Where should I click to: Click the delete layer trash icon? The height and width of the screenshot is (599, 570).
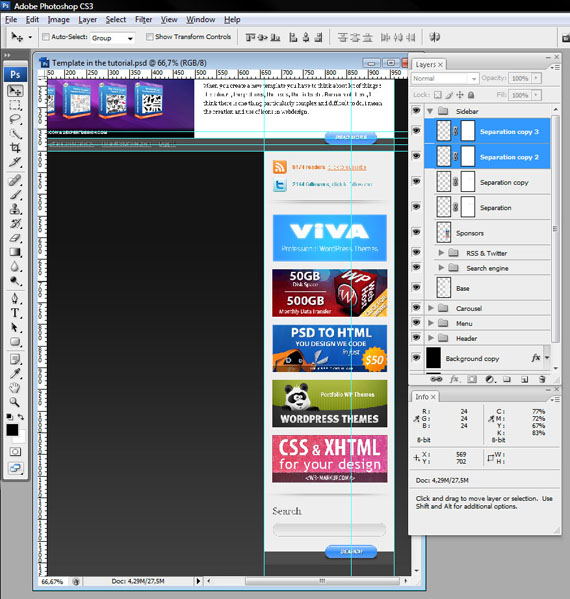tap(542, 379)
